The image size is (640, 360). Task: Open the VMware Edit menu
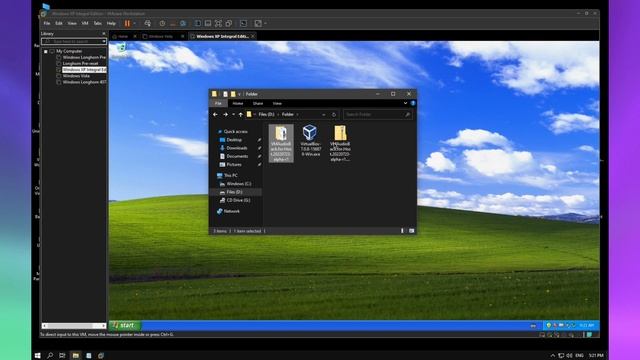tap(59, 24)
